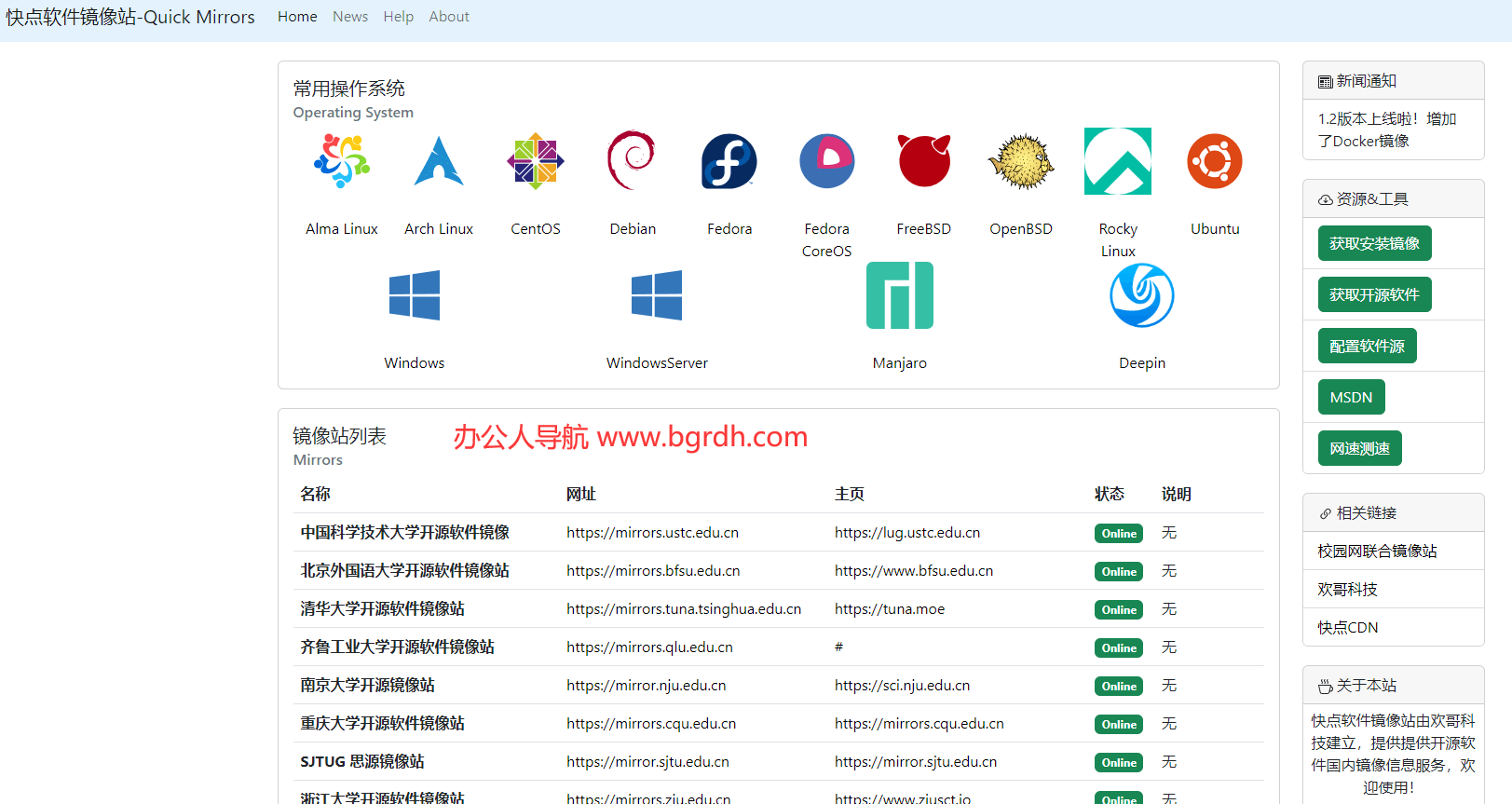Image resolution: width=1512 pixels, height=804 pixels.
Task: Click the Online badge for 清华大学 row
Action: coord(1119,610)
